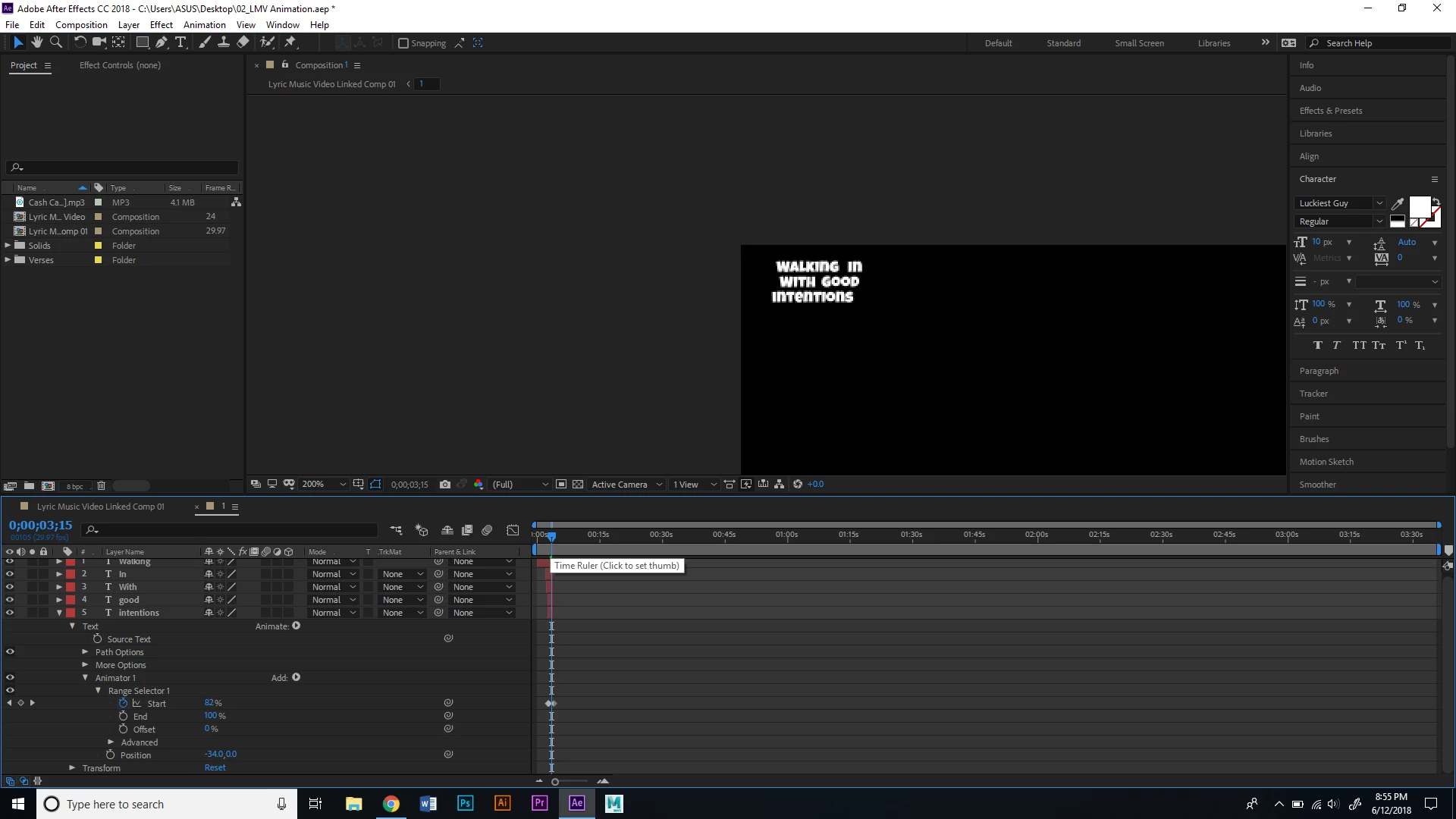Select the Puppet Pin tool

(x=290, y=42)
